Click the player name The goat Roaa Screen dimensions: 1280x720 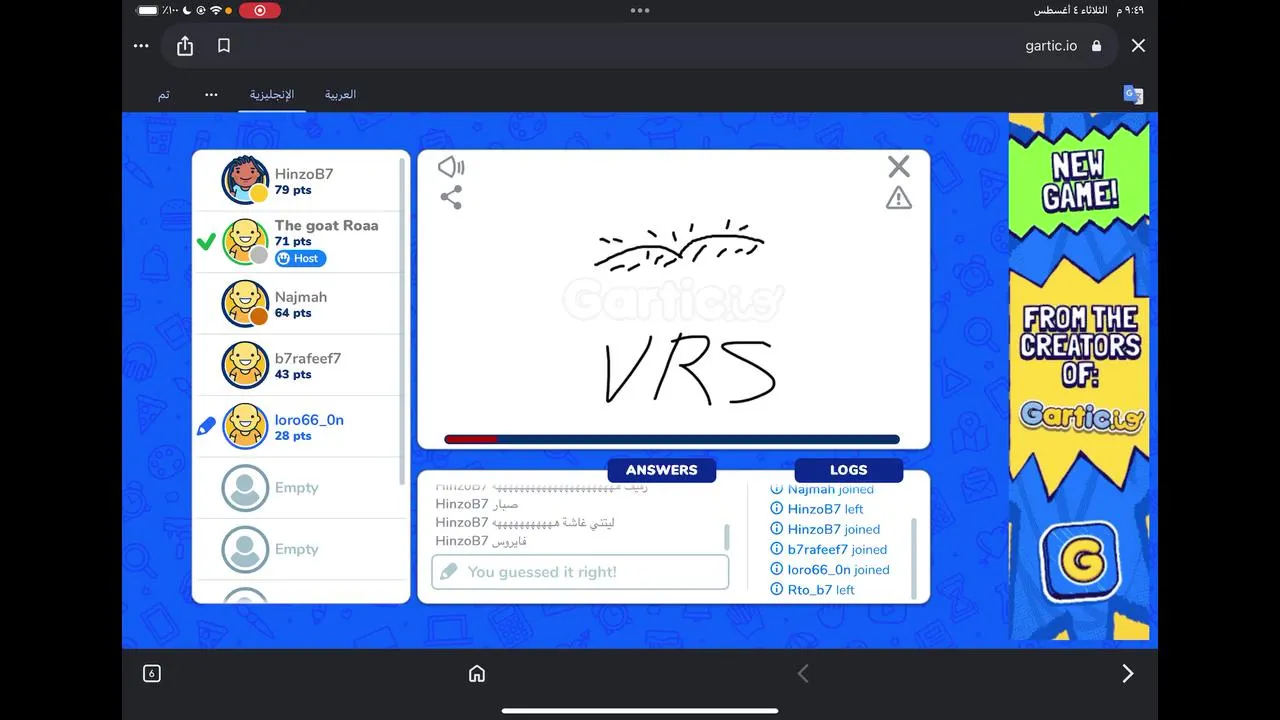(x=327, y=226)
